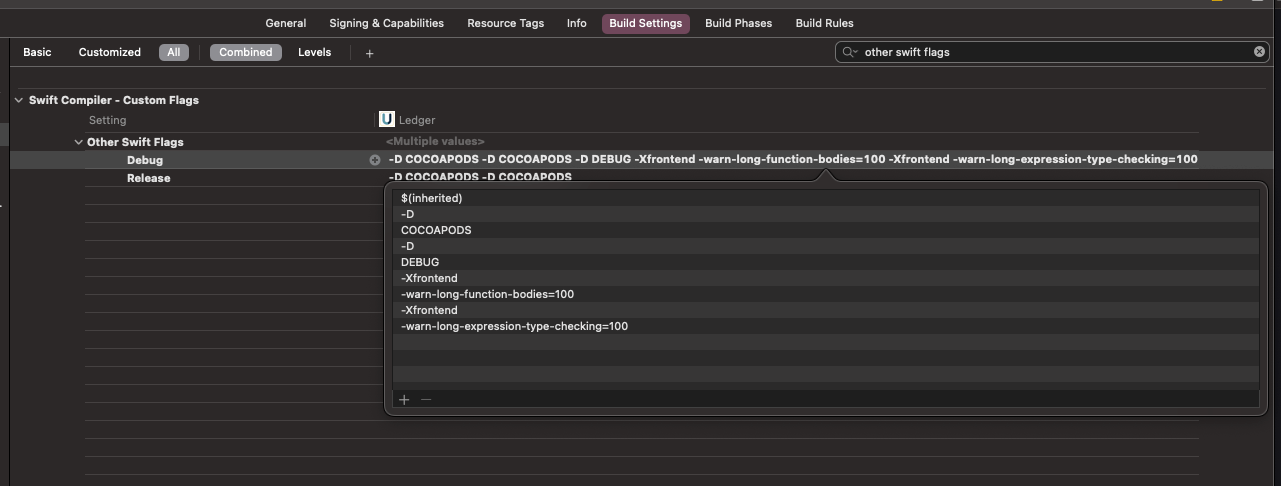
Task: Select the Debug configuration row
Action: tap(640, 160)
